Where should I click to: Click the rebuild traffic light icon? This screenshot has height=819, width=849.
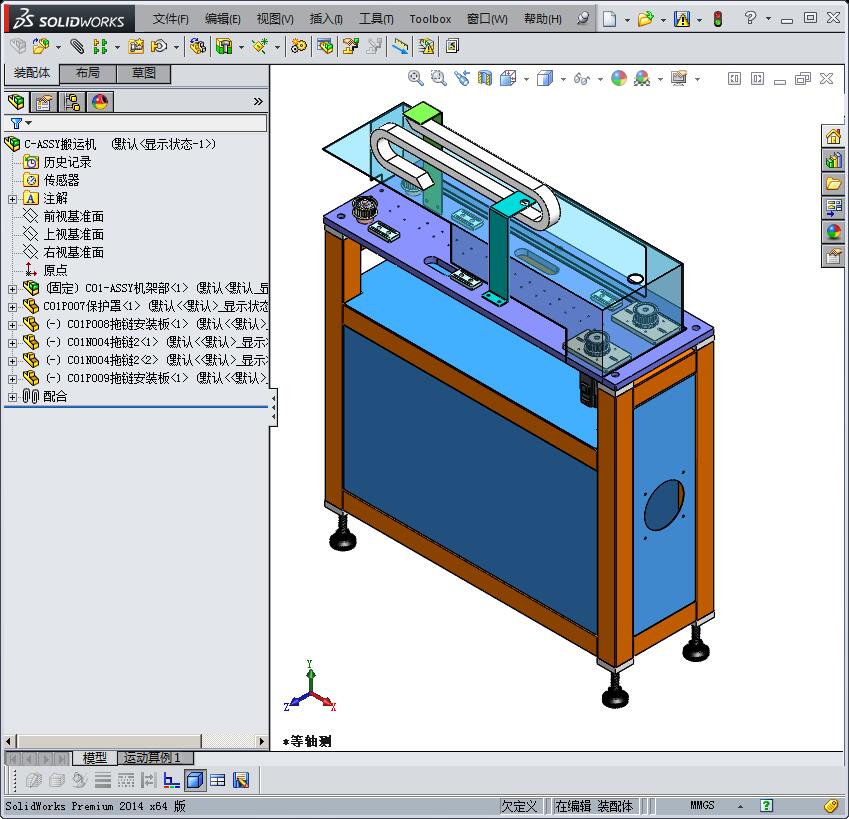(718, 19)
